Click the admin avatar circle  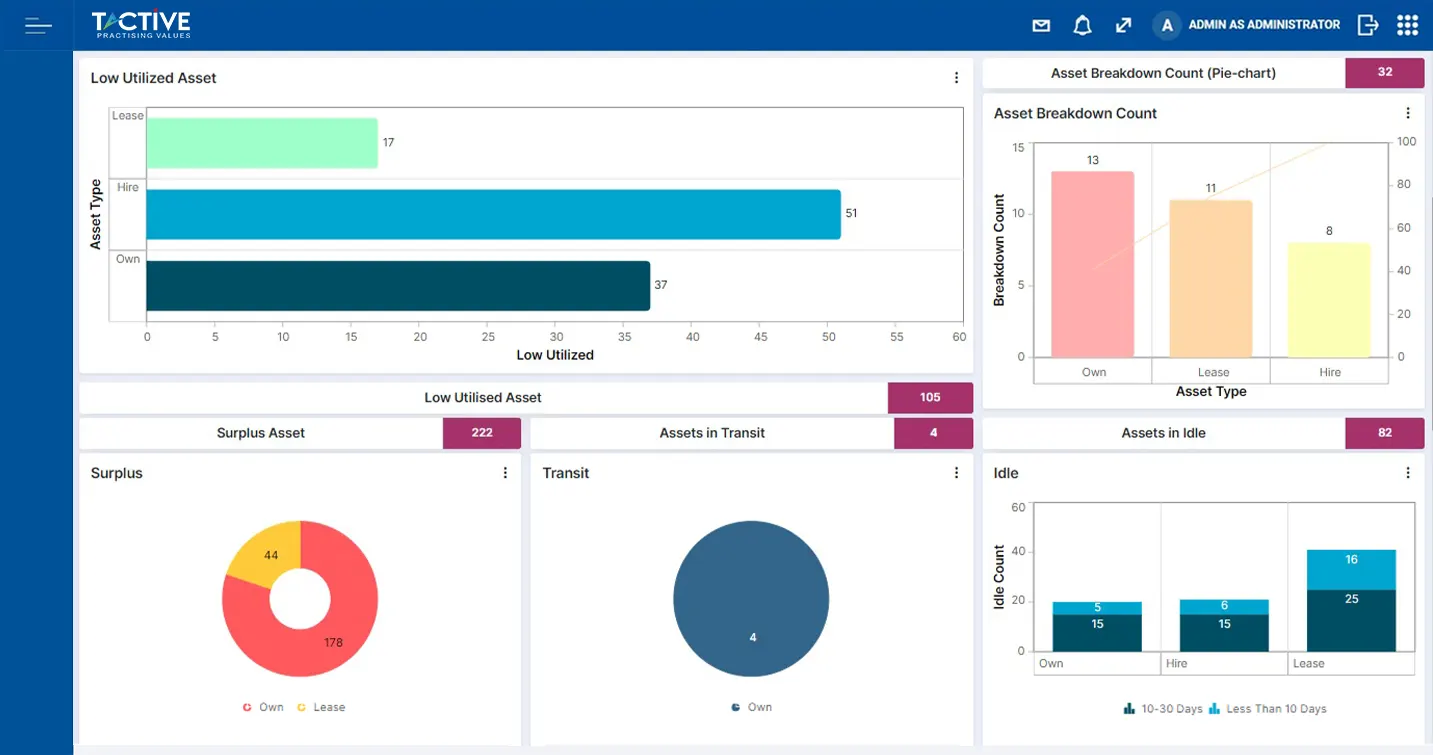tap(1166, 25)
